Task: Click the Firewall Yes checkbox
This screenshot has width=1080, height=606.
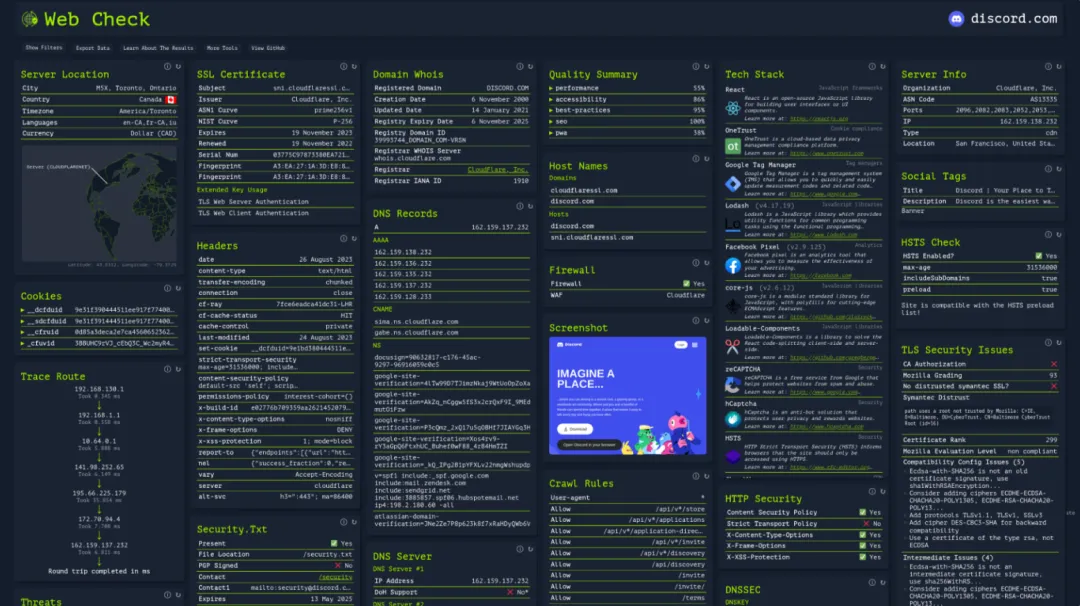Action: click(x=686, y=284)
